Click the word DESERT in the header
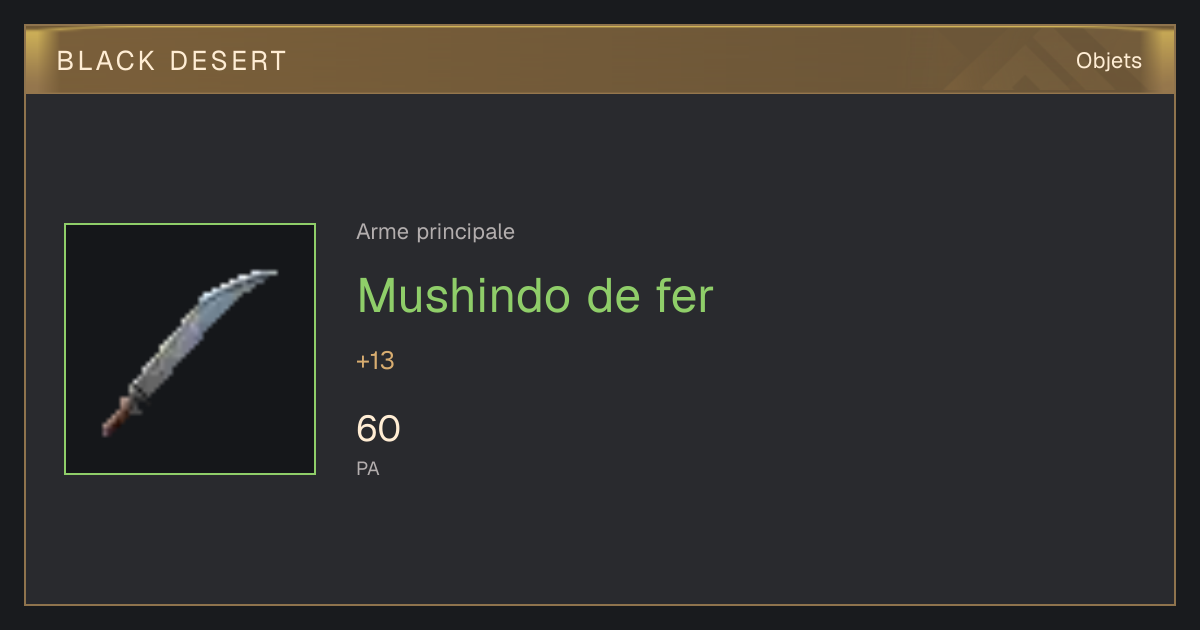1200x630 pixels. click(x=228, y=61)
